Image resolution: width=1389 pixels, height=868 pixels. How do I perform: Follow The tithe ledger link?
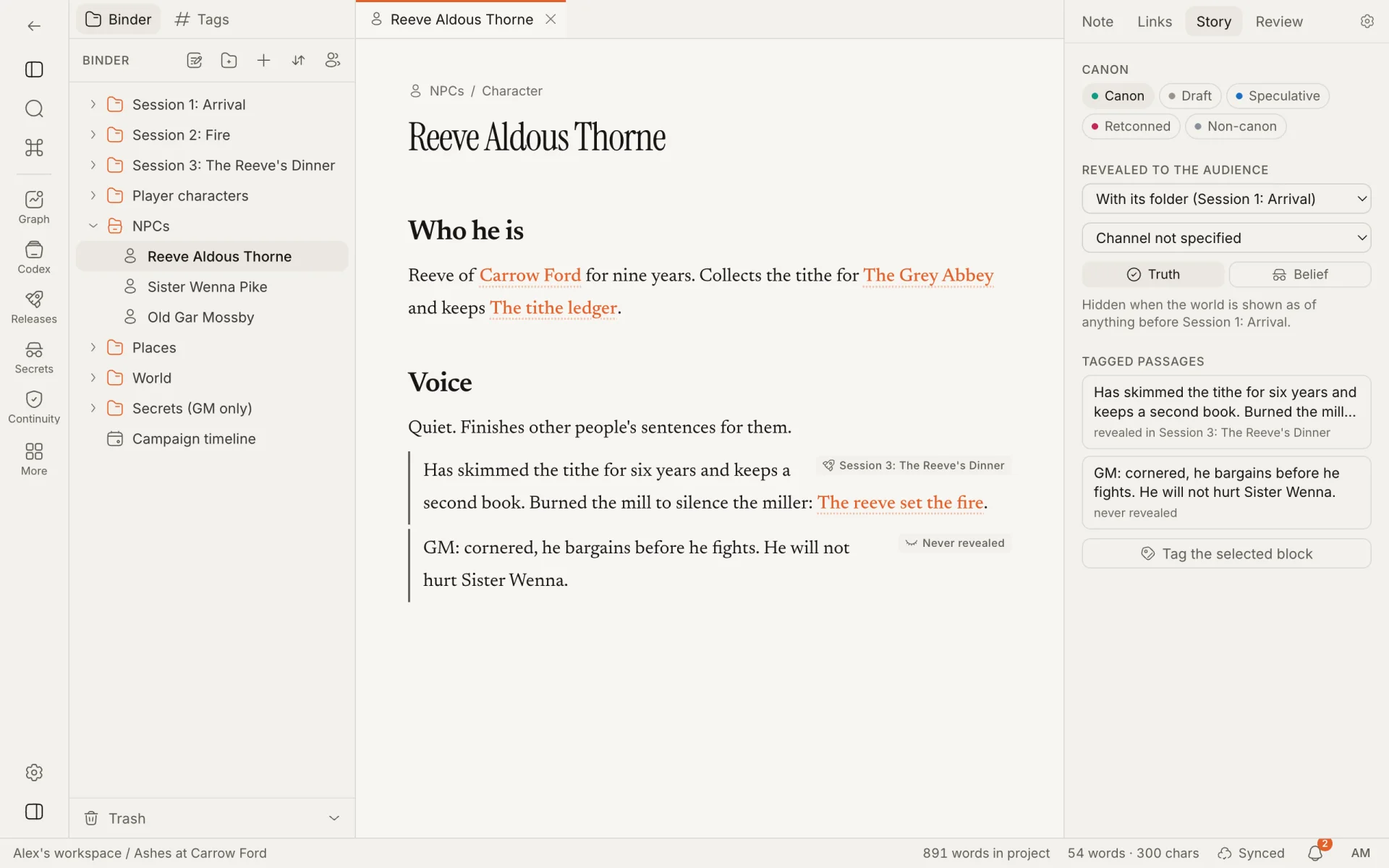coord(553,308)
